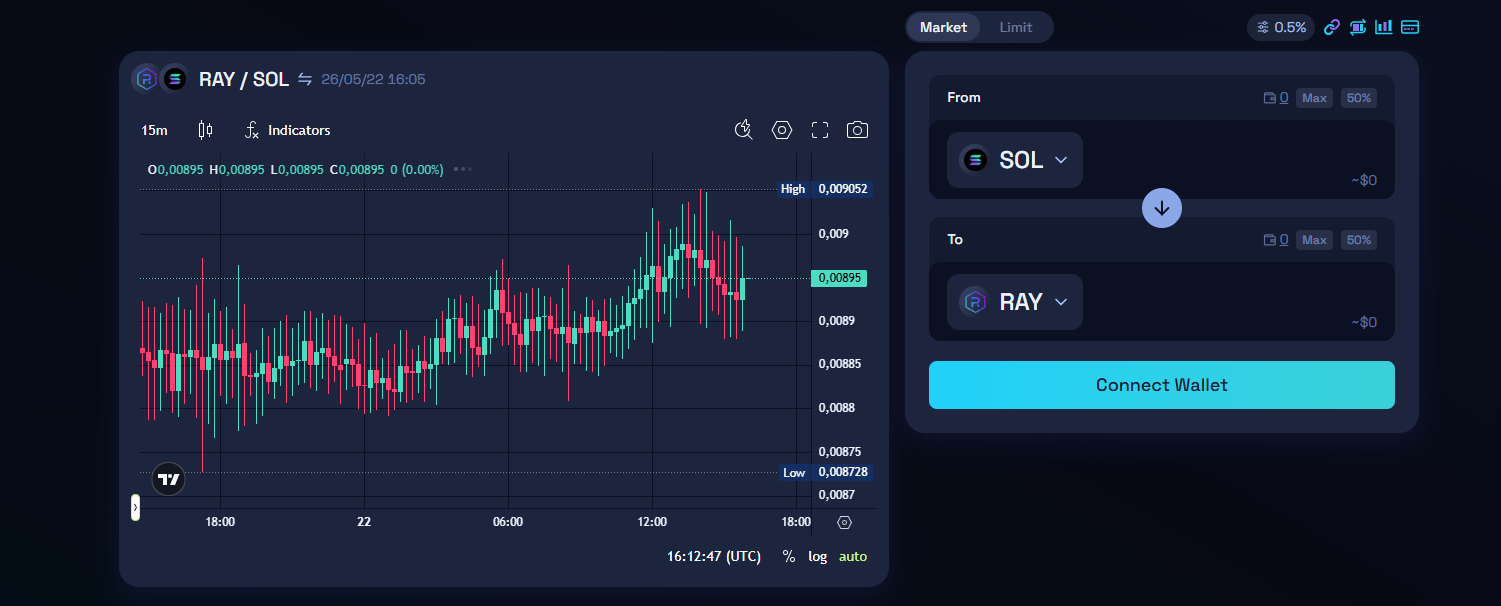
Task: Open the quick search icon on chart
Action: pos(743,130)
